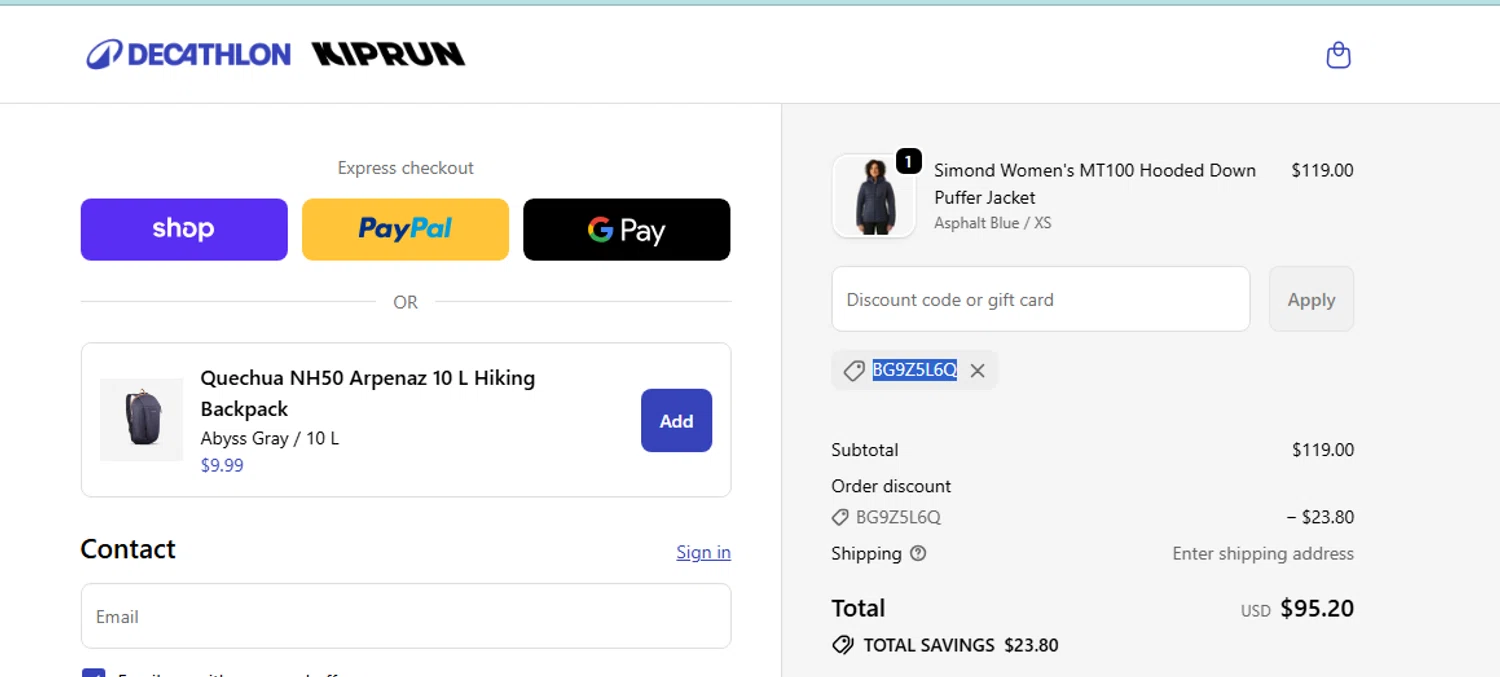
Task: Add Quechua backpack to the order
Action: tap(676, 421)
